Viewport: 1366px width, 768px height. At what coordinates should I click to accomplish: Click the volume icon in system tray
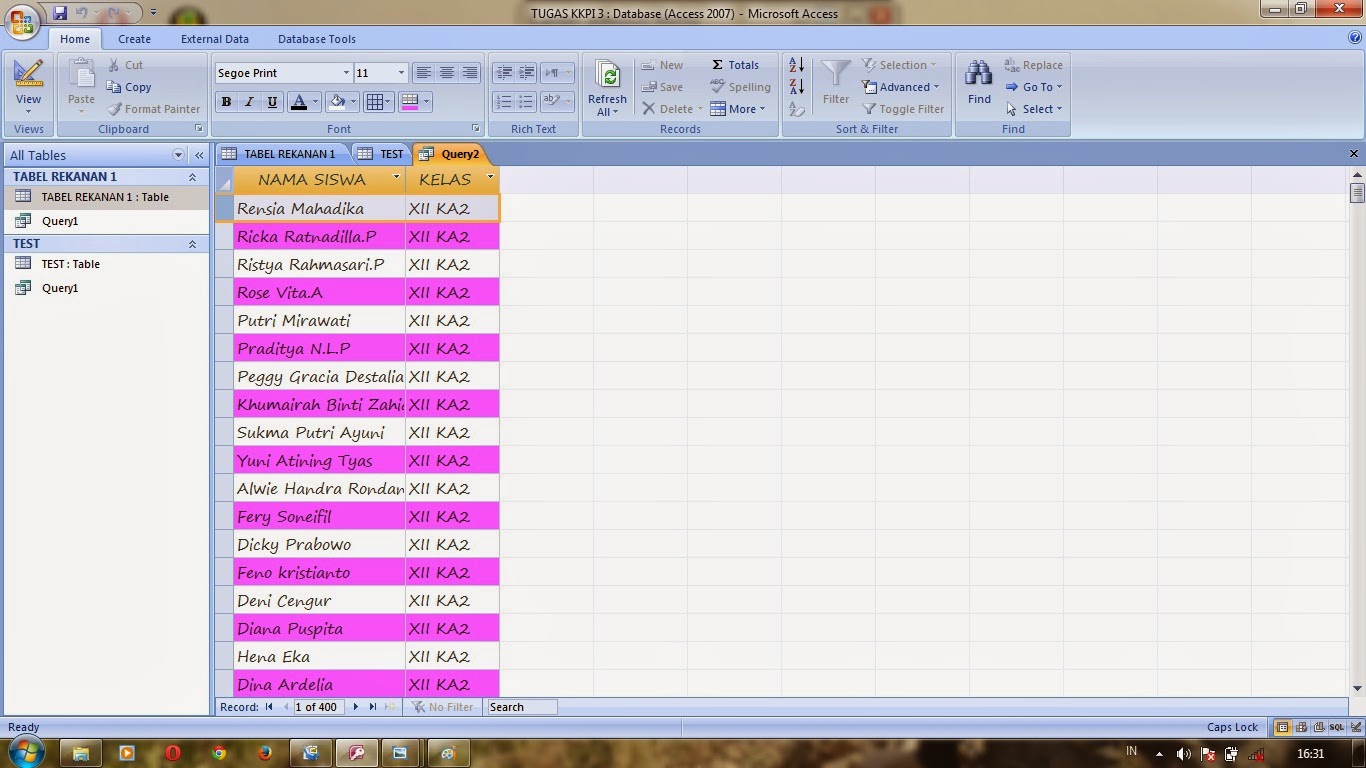[1184, 754]
